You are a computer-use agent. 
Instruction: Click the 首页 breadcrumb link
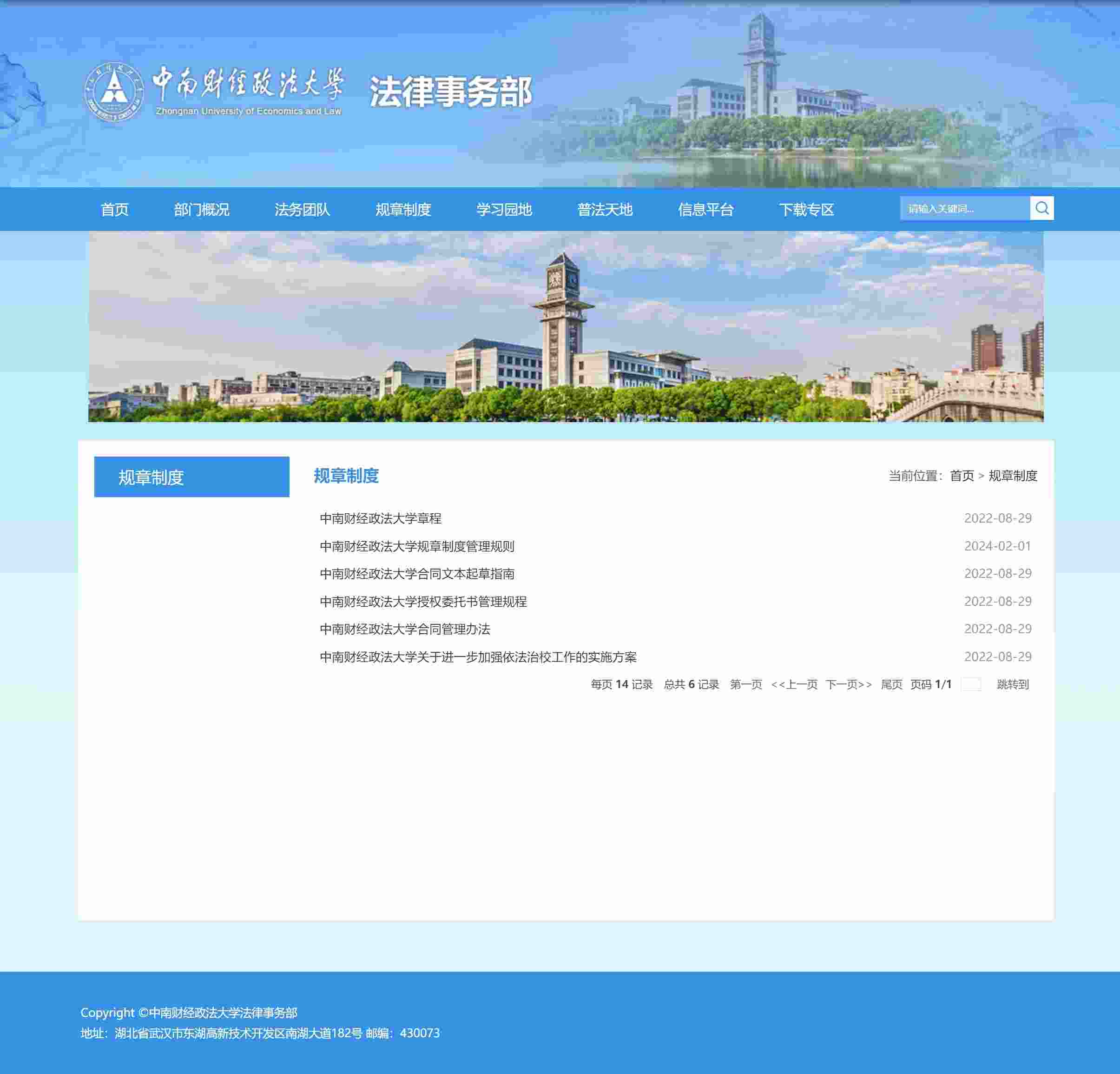point(962,476)
